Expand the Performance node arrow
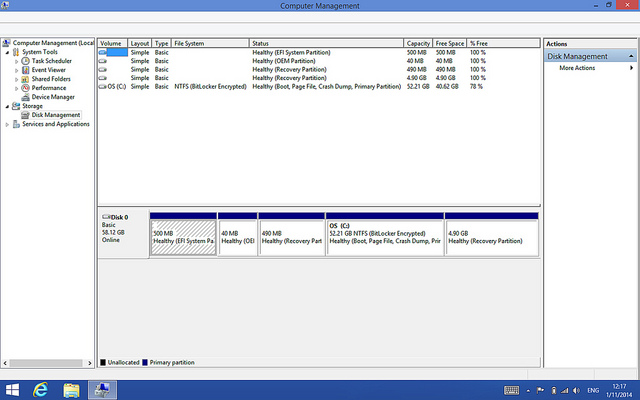This screenshot has height=400, width=640. tap(16, 88)
